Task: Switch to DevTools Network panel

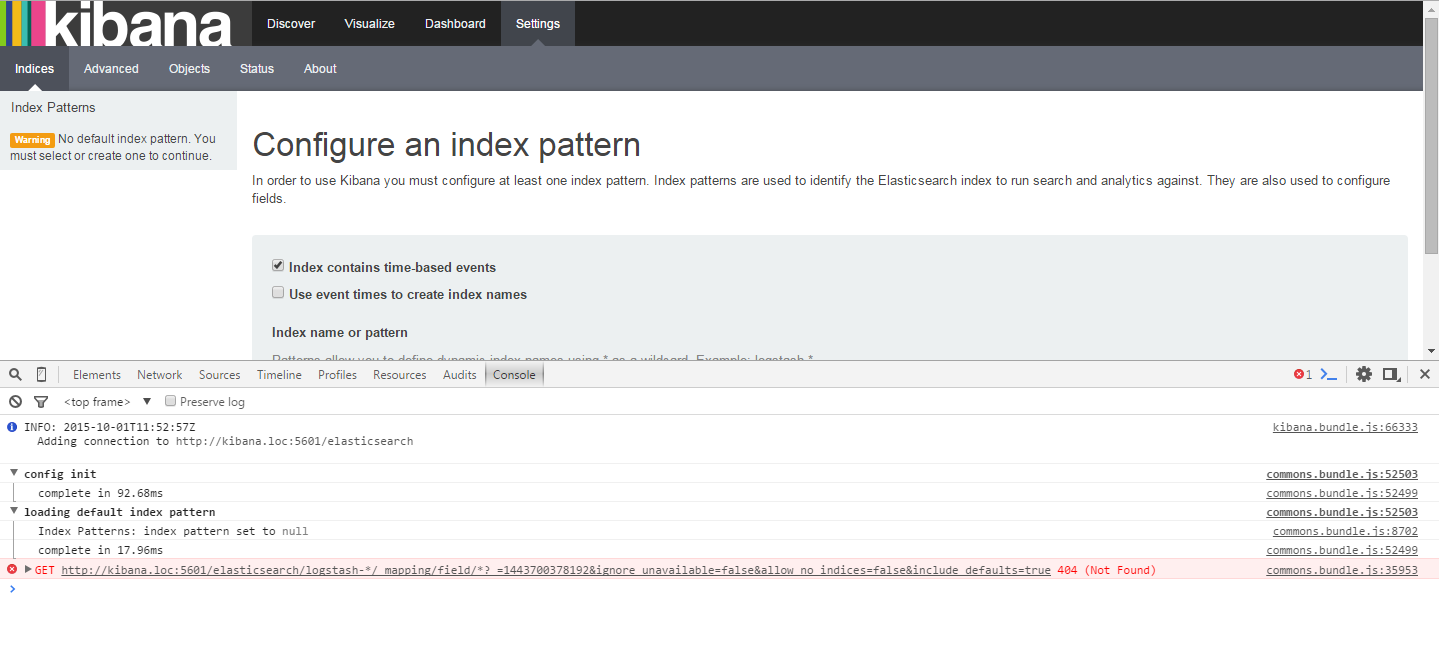Action: point(160,375)
